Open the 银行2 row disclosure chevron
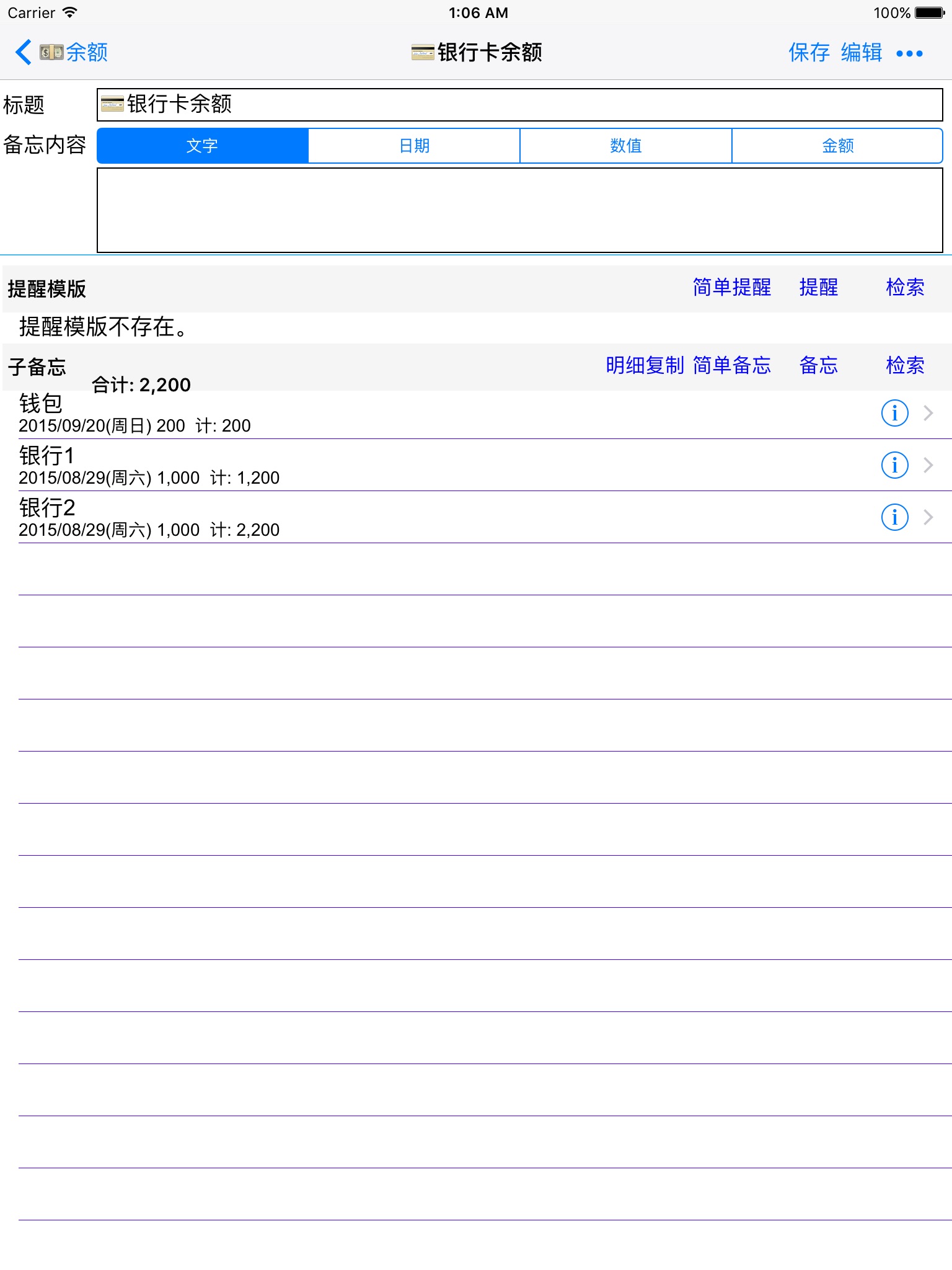The width and height of the screenshot is (952, 1270). point(928,517)
